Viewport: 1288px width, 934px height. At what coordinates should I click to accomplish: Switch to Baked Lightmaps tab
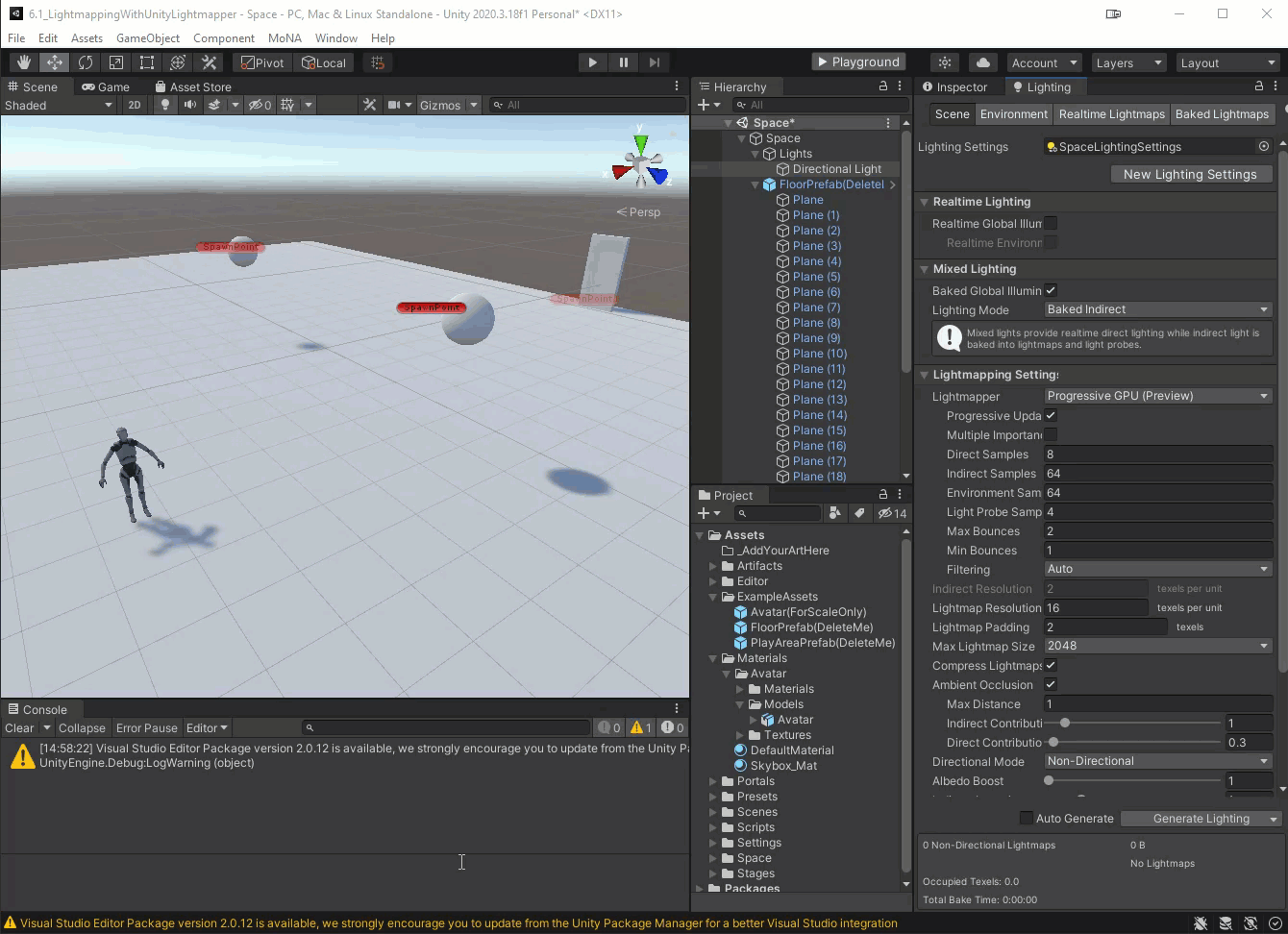pyautogui.click(x=1222, y=113)
